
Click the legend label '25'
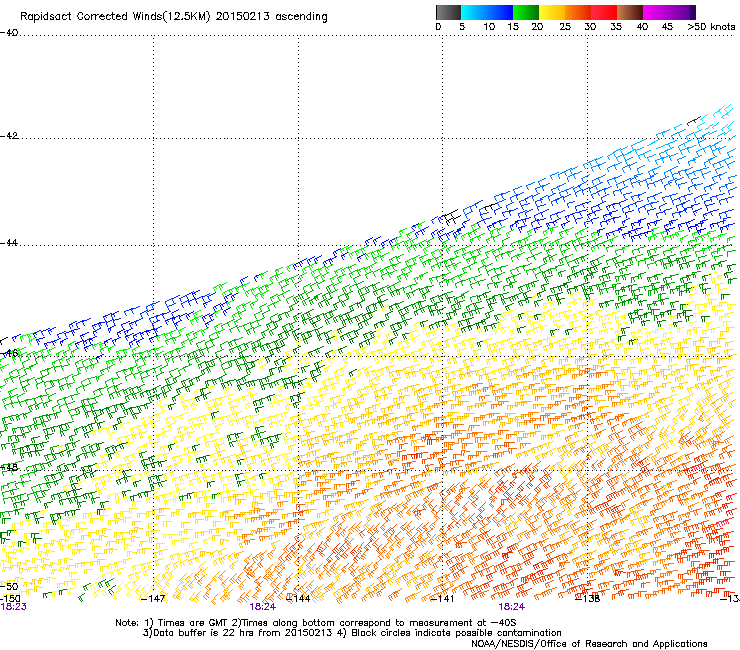pyautogui.click(x=565, y=27)
